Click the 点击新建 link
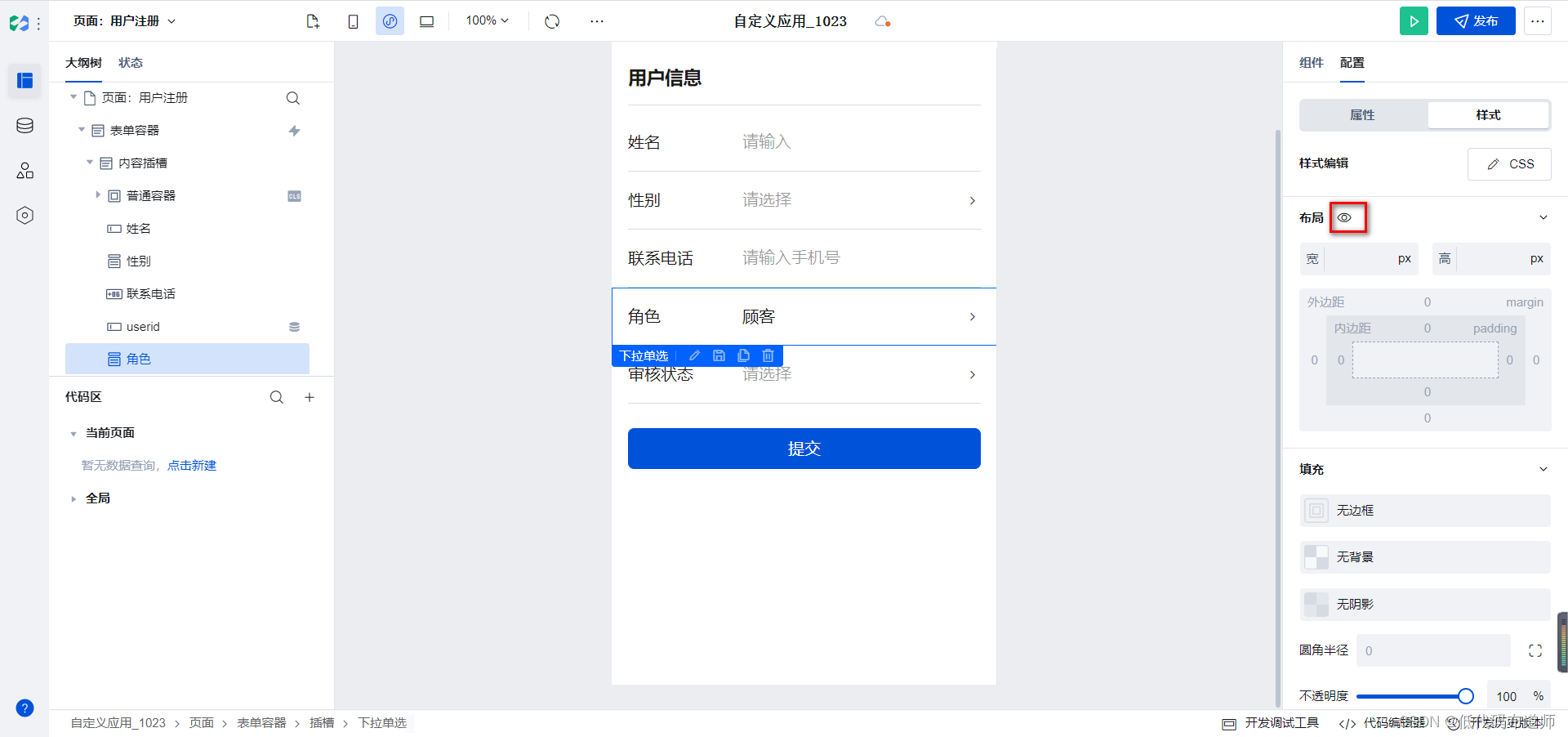The height and width of the screenshot is (737, 1568). [192, 466]
